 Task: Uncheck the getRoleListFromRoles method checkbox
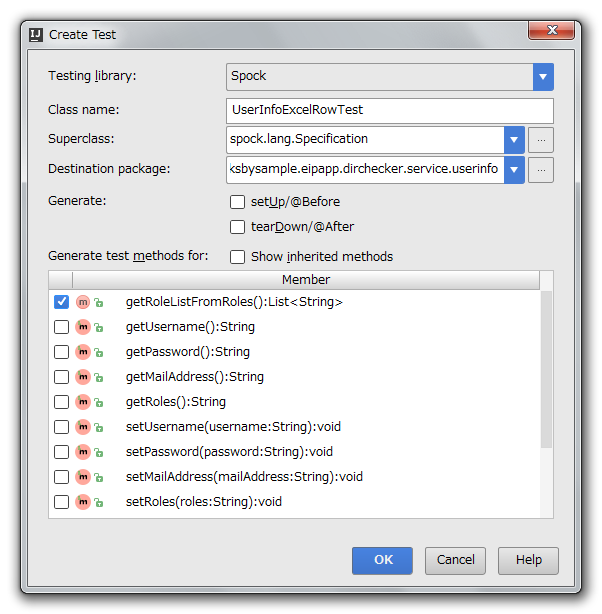(x=61, y=302)
